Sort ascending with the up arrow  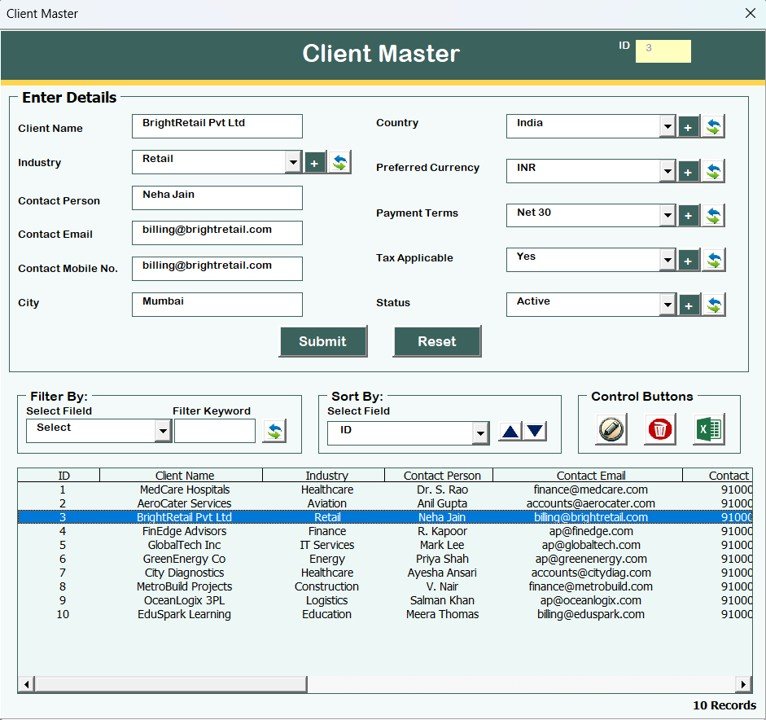point(511,431)
